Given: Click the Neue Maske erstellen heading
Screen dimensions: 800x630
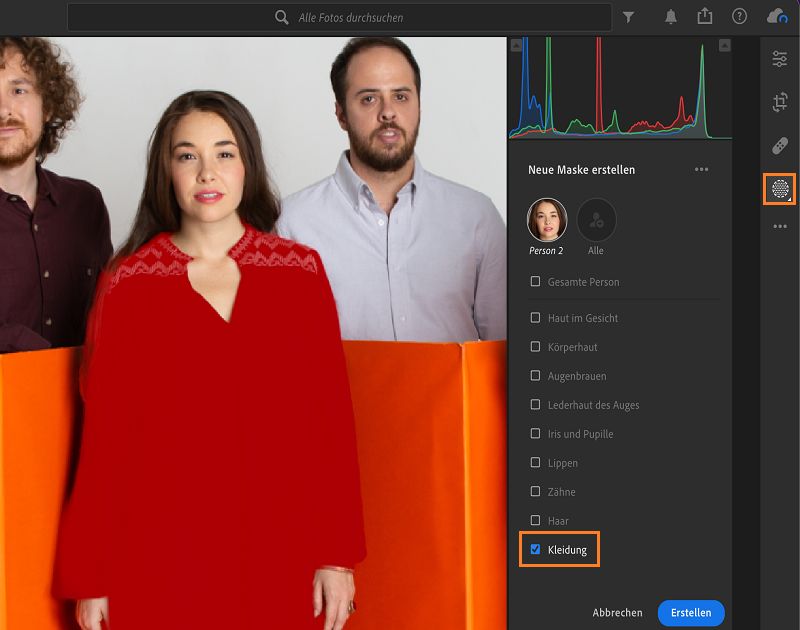Looking at the screenshot, I should point(581,170).
